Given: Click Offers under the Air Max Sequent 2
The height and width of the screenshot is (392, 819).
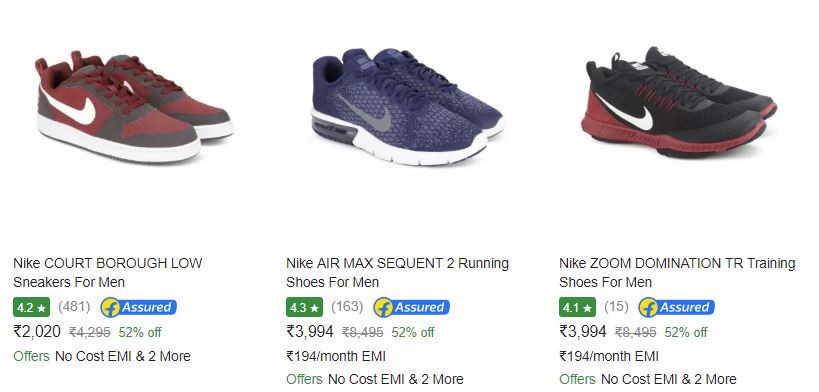Looking at the screenshot, I should point(304,379).
